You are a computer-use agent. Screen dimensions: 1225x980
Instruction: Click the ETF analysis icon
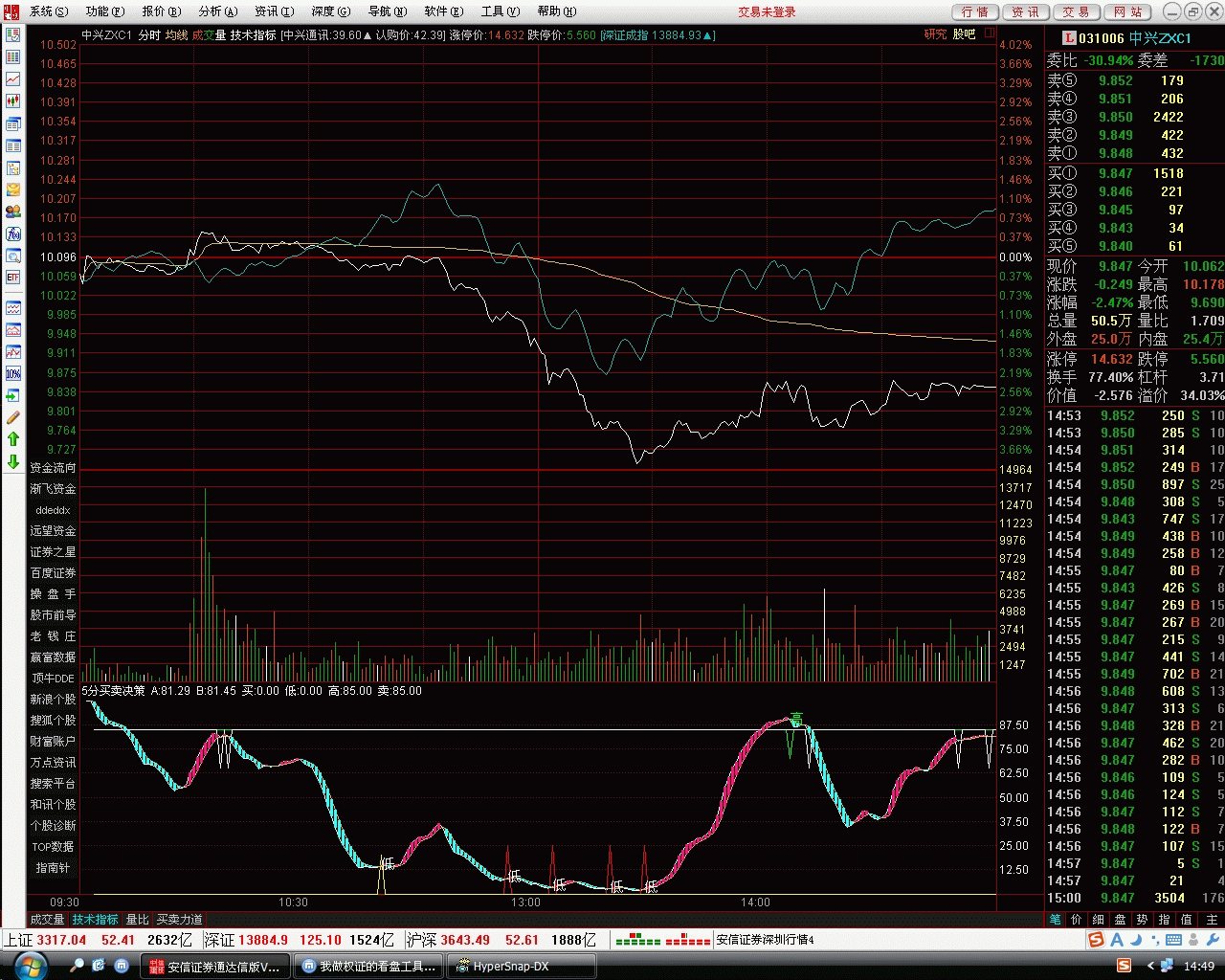point(13,278)
